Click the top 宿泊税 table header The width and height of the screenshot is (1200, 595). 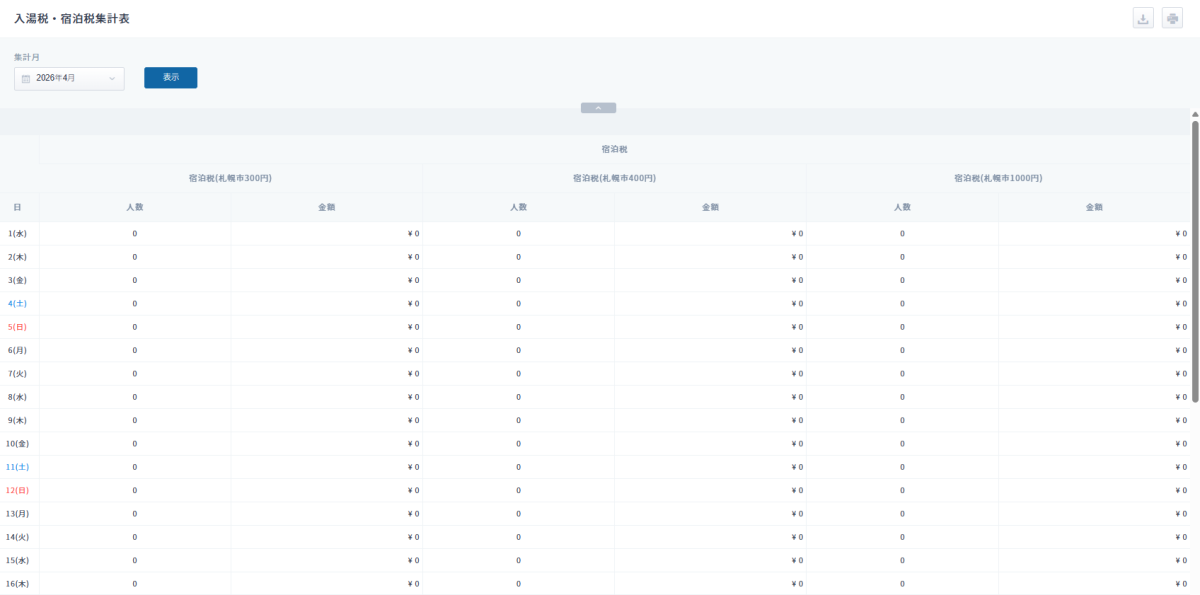(614, 149)
